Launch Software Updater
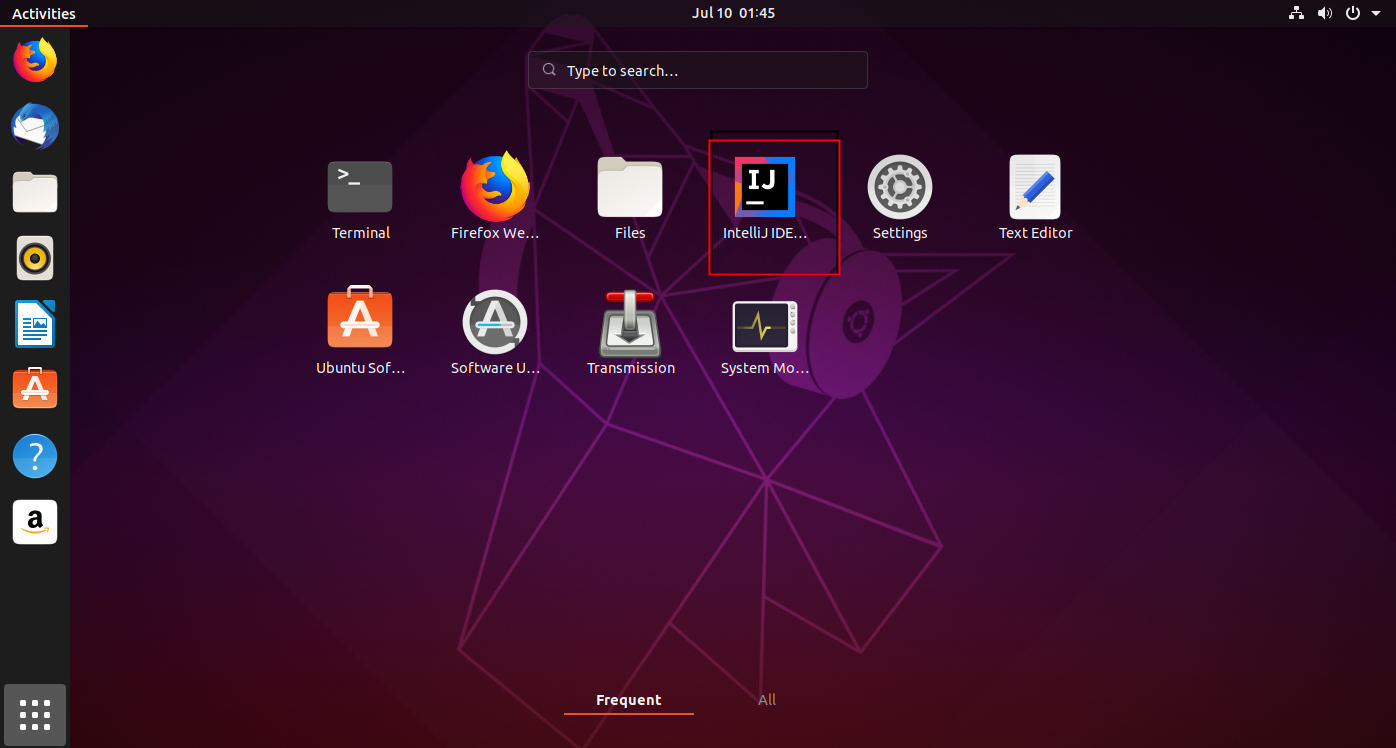The width and height of the screenshot is (1396, 748). point(495,322)
